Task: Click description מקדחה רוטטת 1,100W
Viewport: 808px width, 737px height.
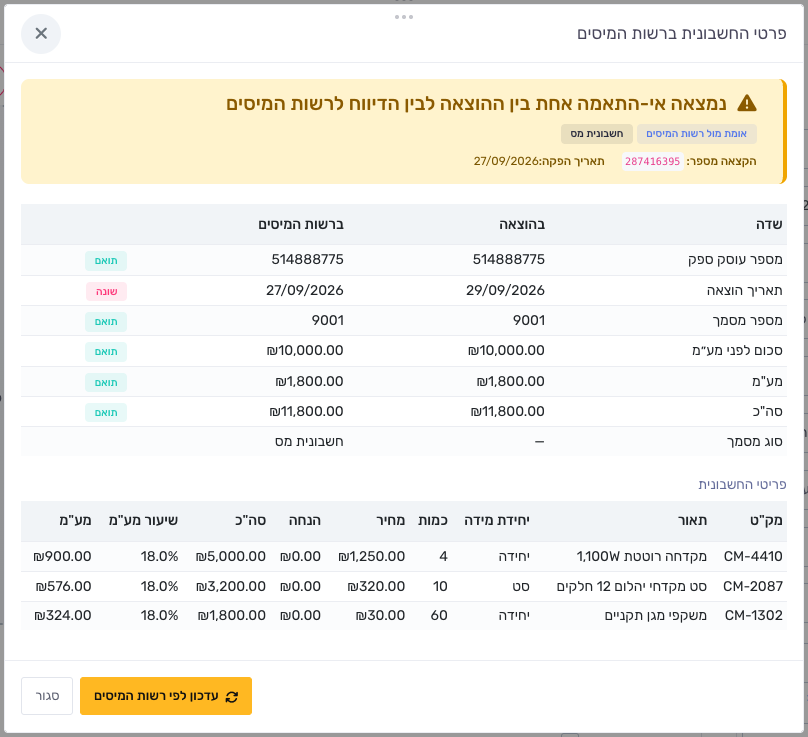Action: click(x=642, y=557)
